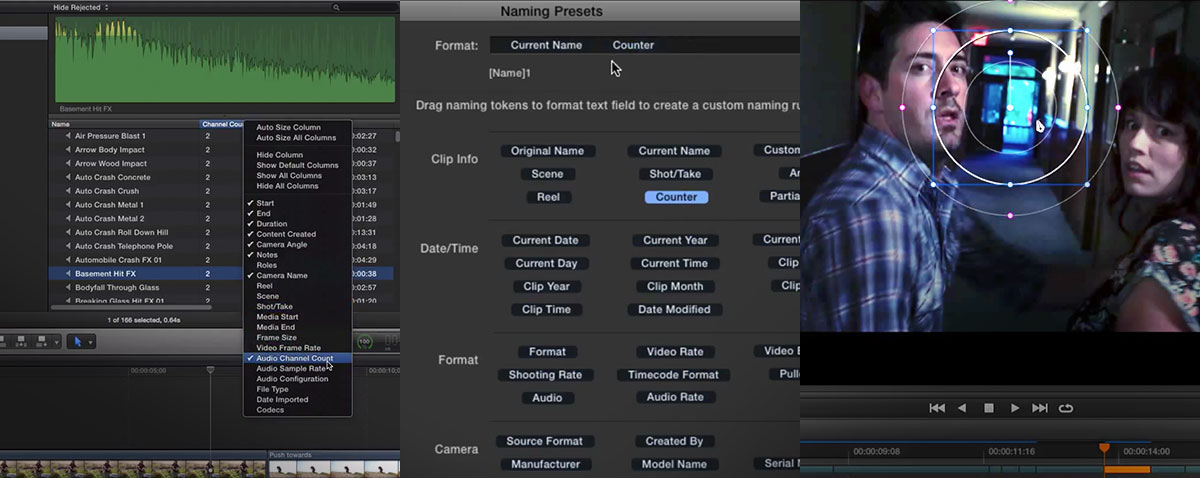The height and width of the screenshot is (478, 1200).
Task: Toggle loop playback icon
Action: (x=1066, y=408)
